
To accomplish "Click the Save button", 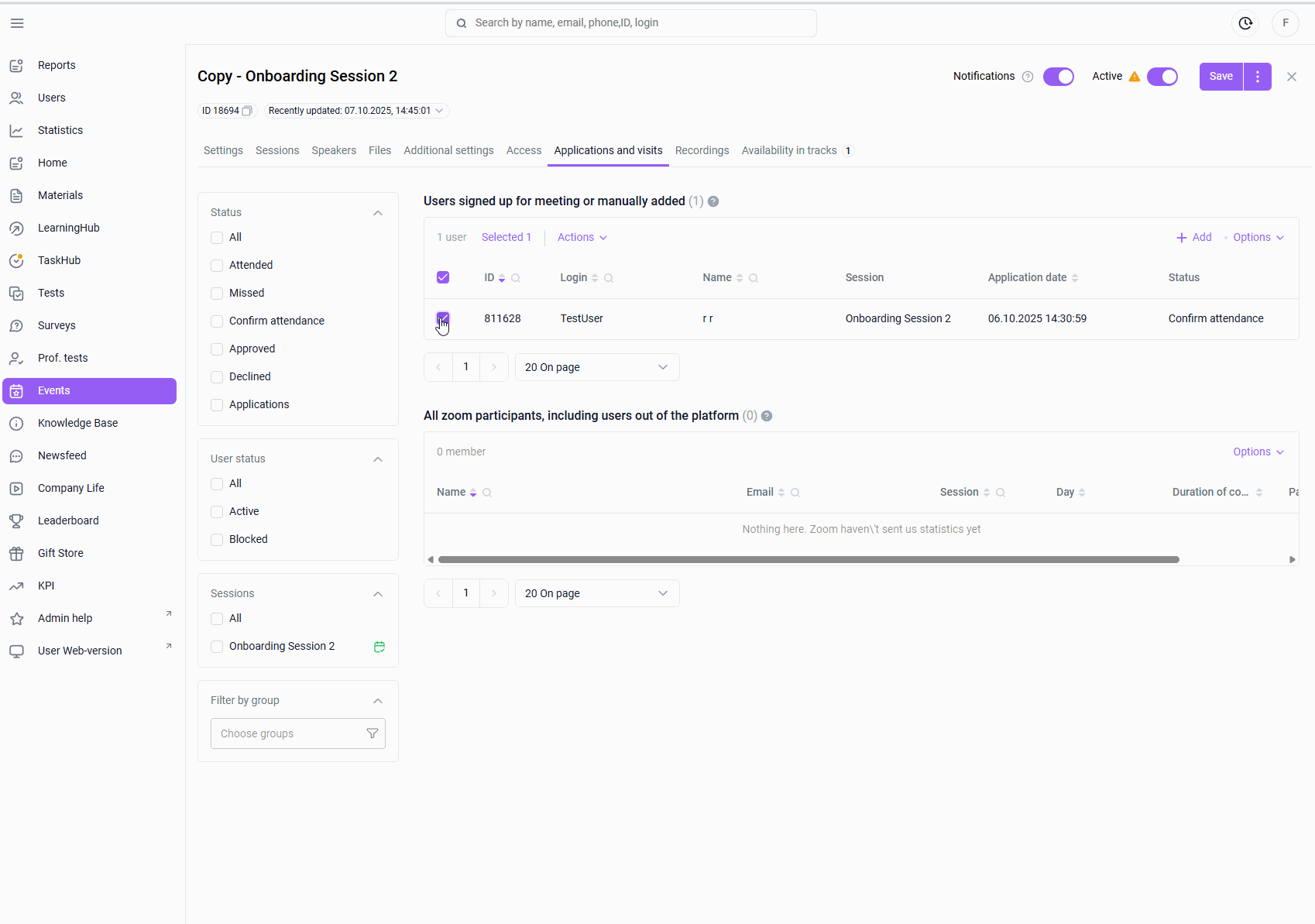I will (1221, 77).
